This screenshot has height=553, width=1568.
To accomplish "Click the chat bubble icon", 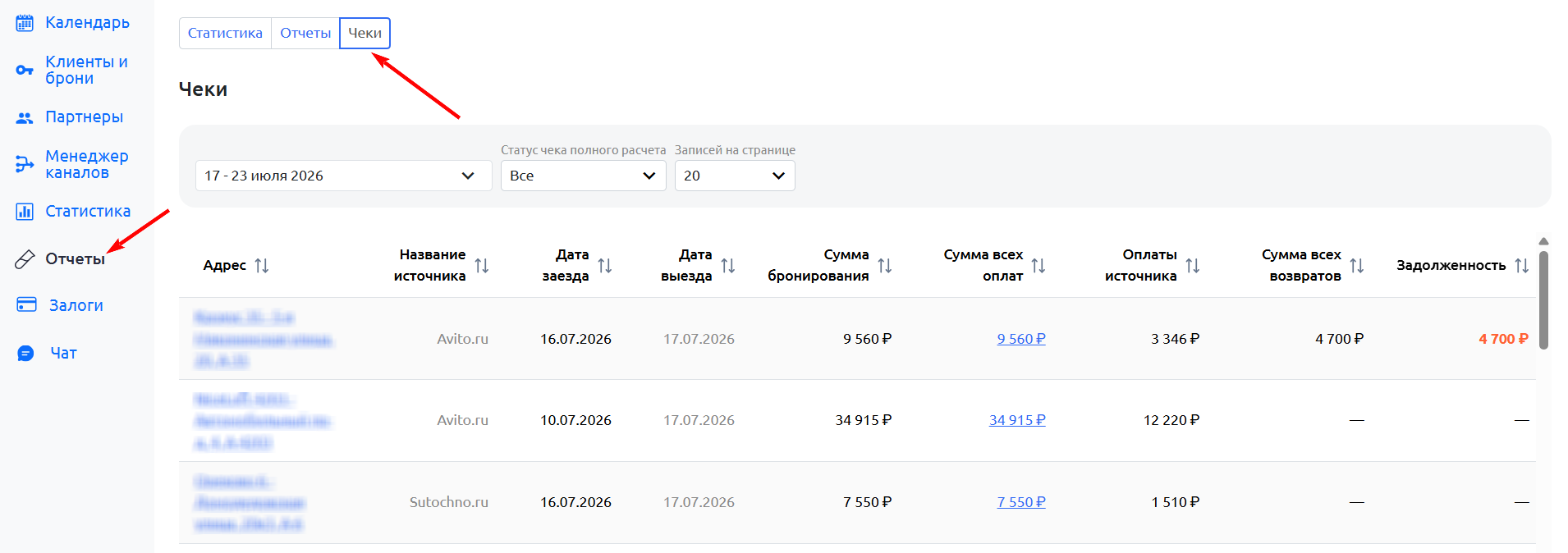I will (26, 353).
